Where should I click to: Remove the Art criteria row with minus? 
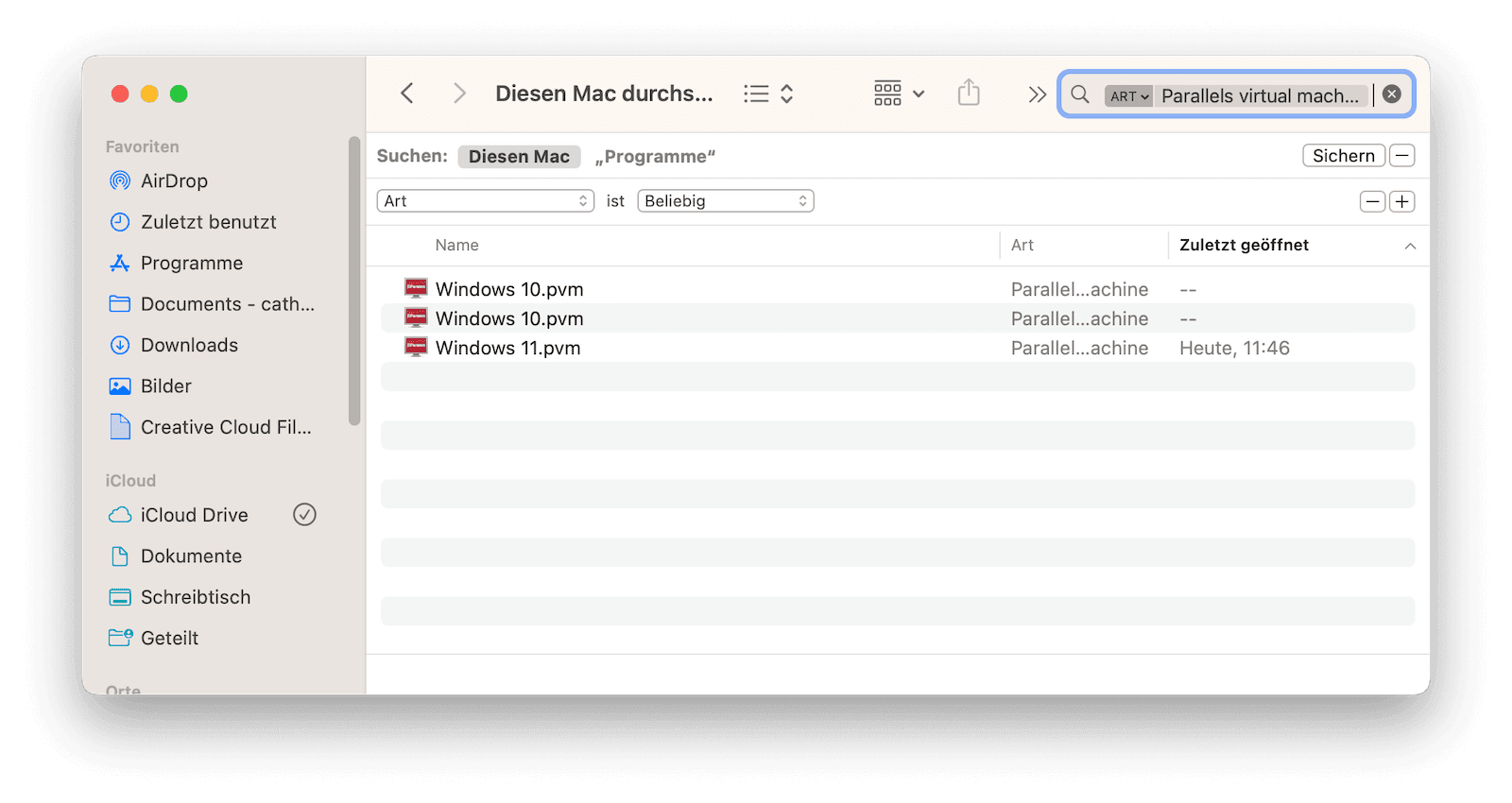1373,201
